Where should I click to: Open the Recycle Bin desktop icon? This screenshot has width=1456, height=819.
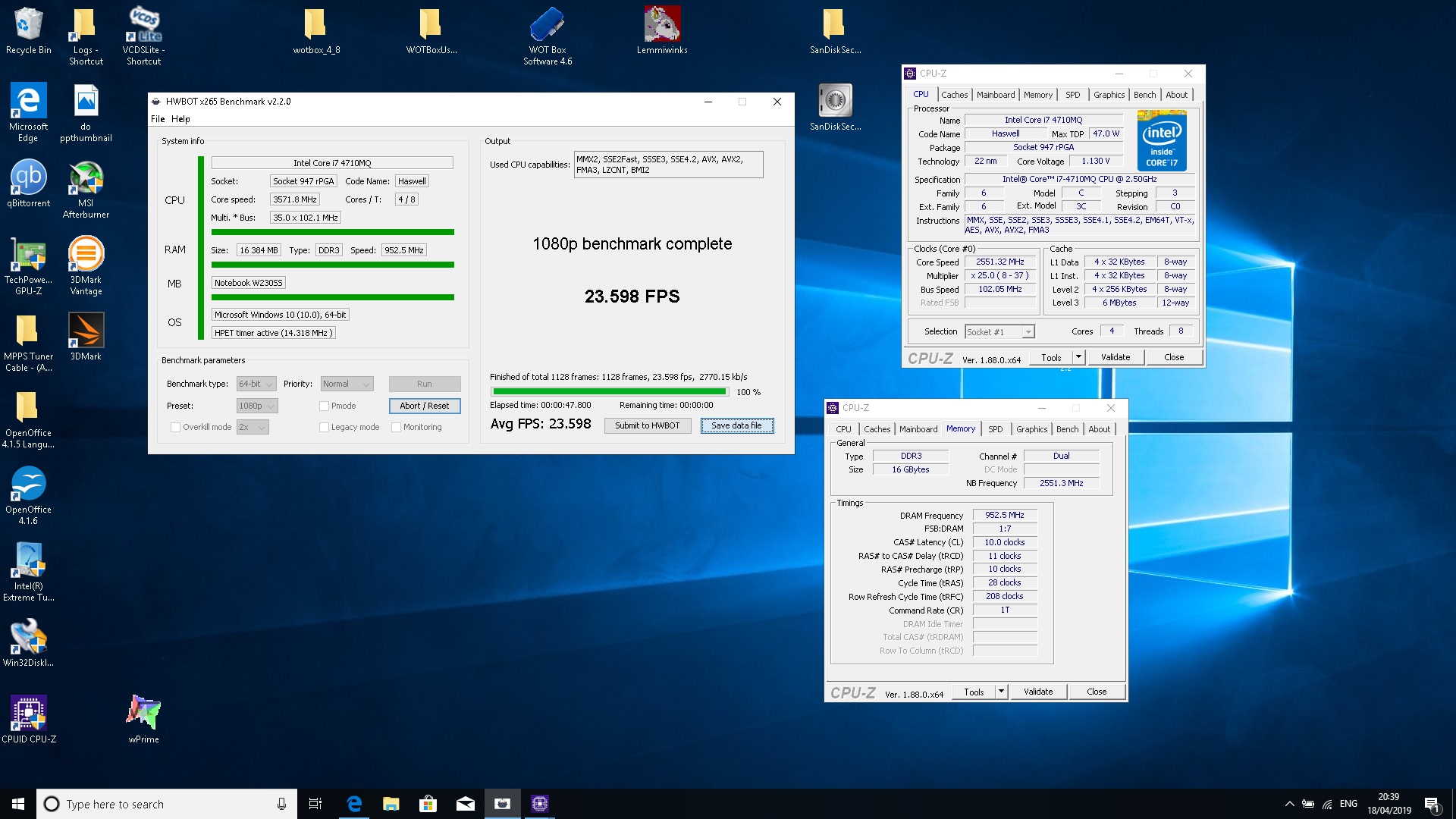(28, 30)
